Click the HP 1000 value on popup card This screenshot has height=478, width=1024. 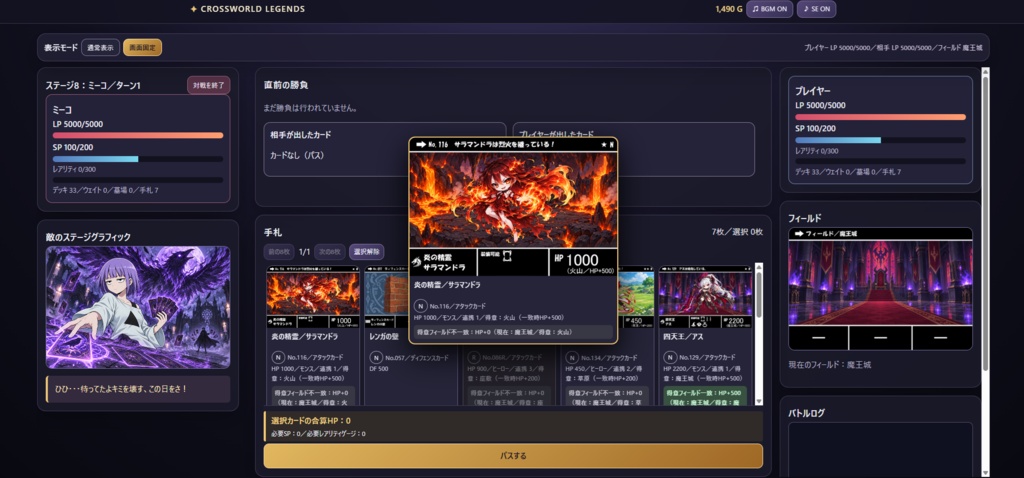(x=576, y=259)
